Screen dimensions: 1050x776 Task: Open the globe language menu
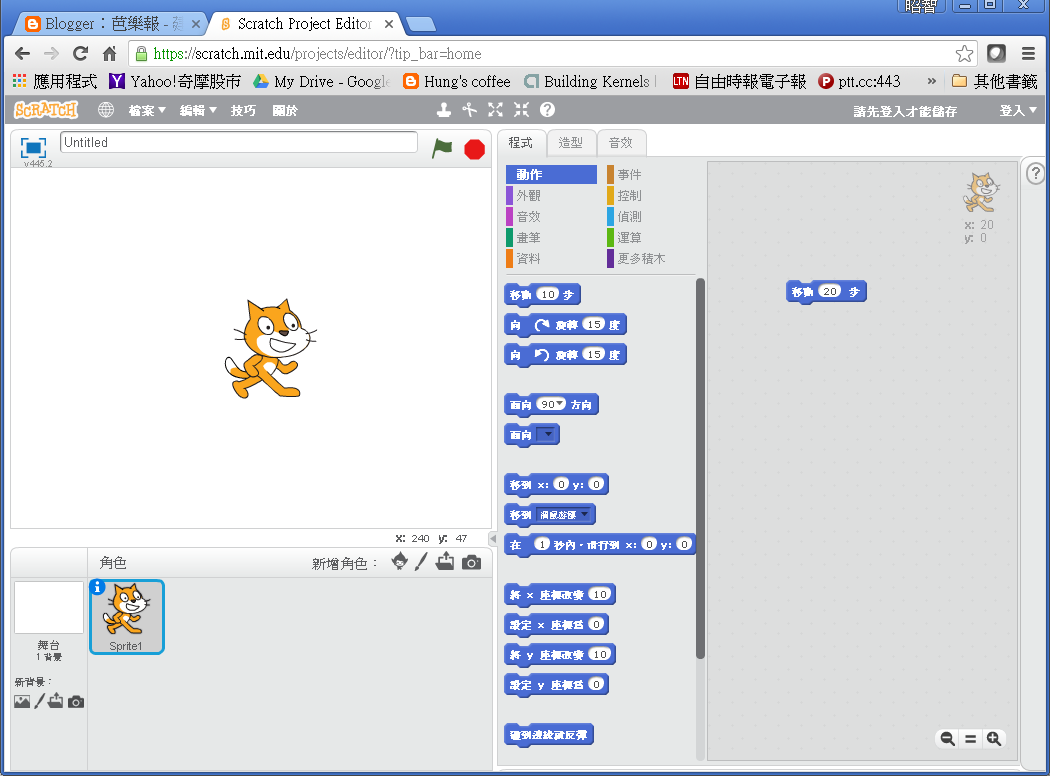click(106, 110)
